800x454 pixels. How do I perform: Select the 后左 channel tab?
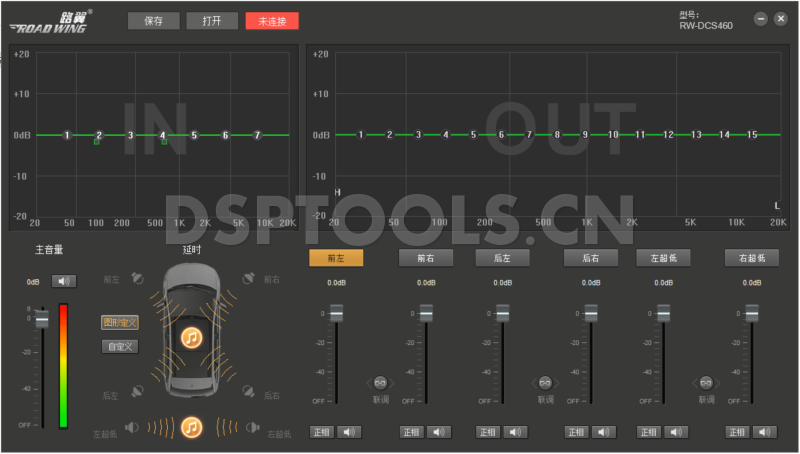502,258
